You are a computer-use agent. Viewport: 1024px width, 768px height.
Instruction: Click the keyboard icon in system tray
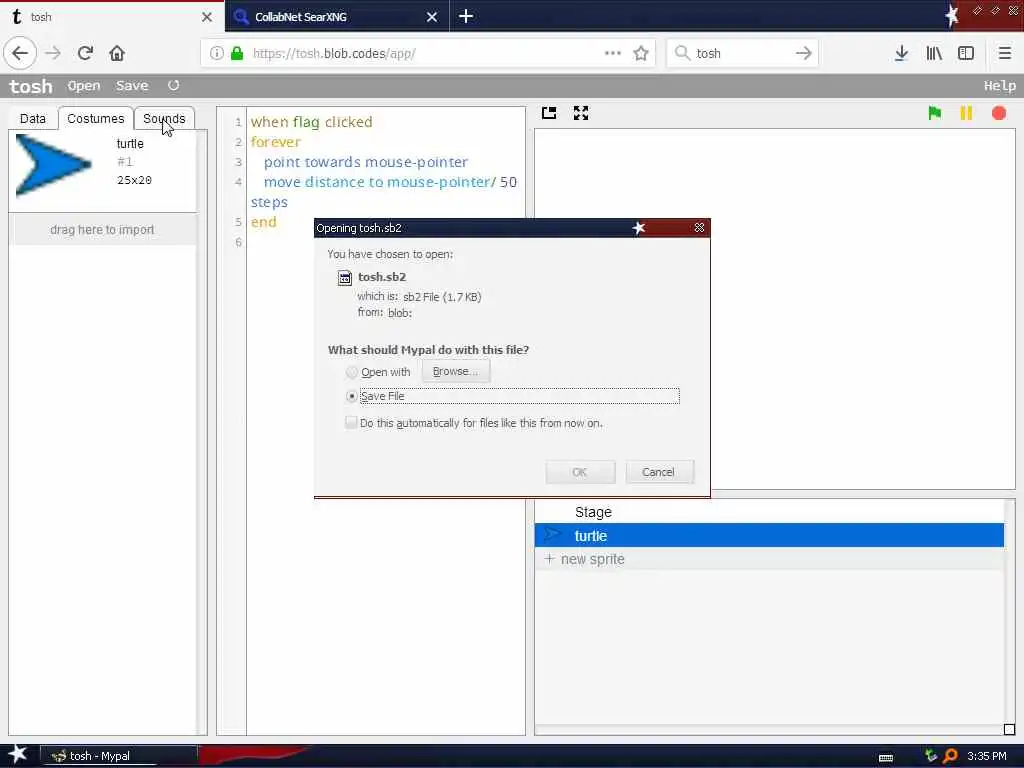pos(886,757)
